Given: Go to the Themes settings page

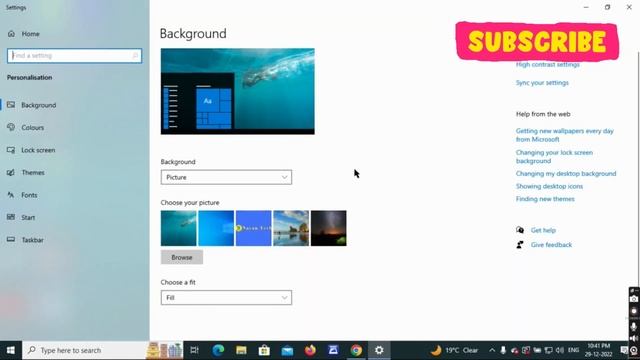Looking at the screenshot, I should (33, 173).
